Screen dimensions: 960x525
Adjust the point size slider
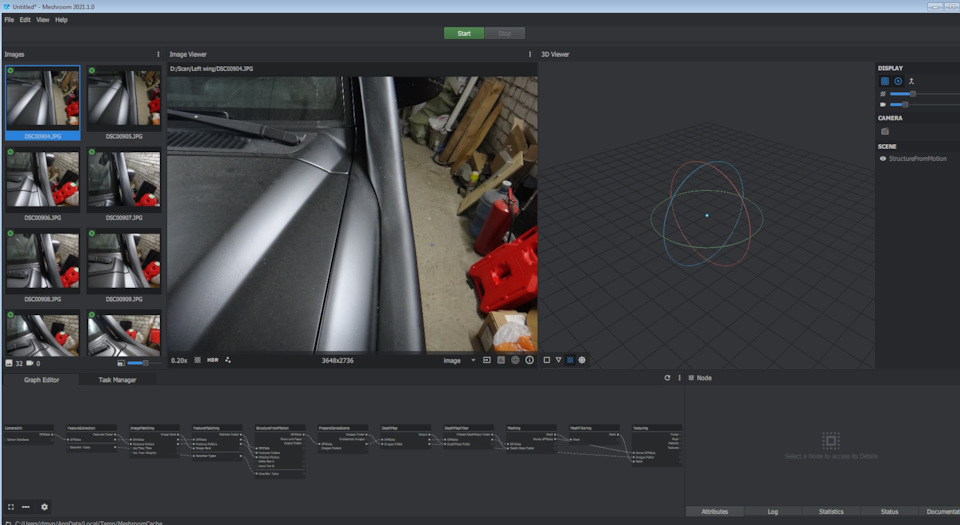click(924, 94)
